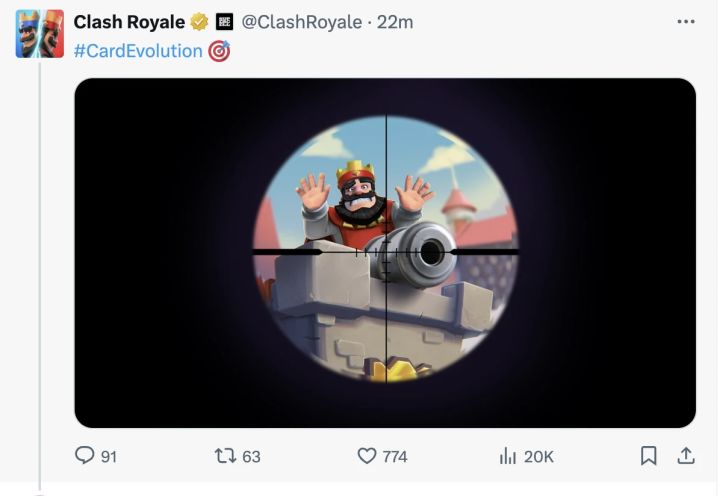Open the @ClashRoyale handle link
This screenshot has width=720, height=496.
tap(301, 23)
